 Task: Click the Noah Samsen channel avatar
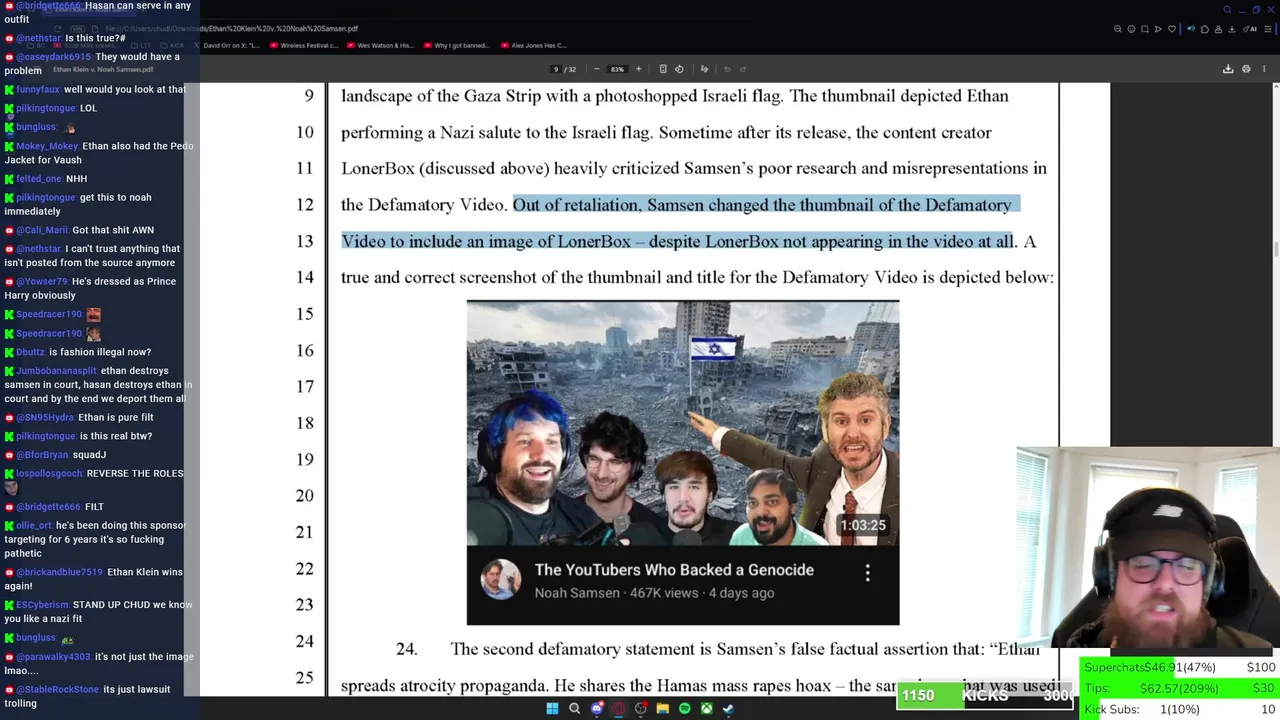(501, 580)
